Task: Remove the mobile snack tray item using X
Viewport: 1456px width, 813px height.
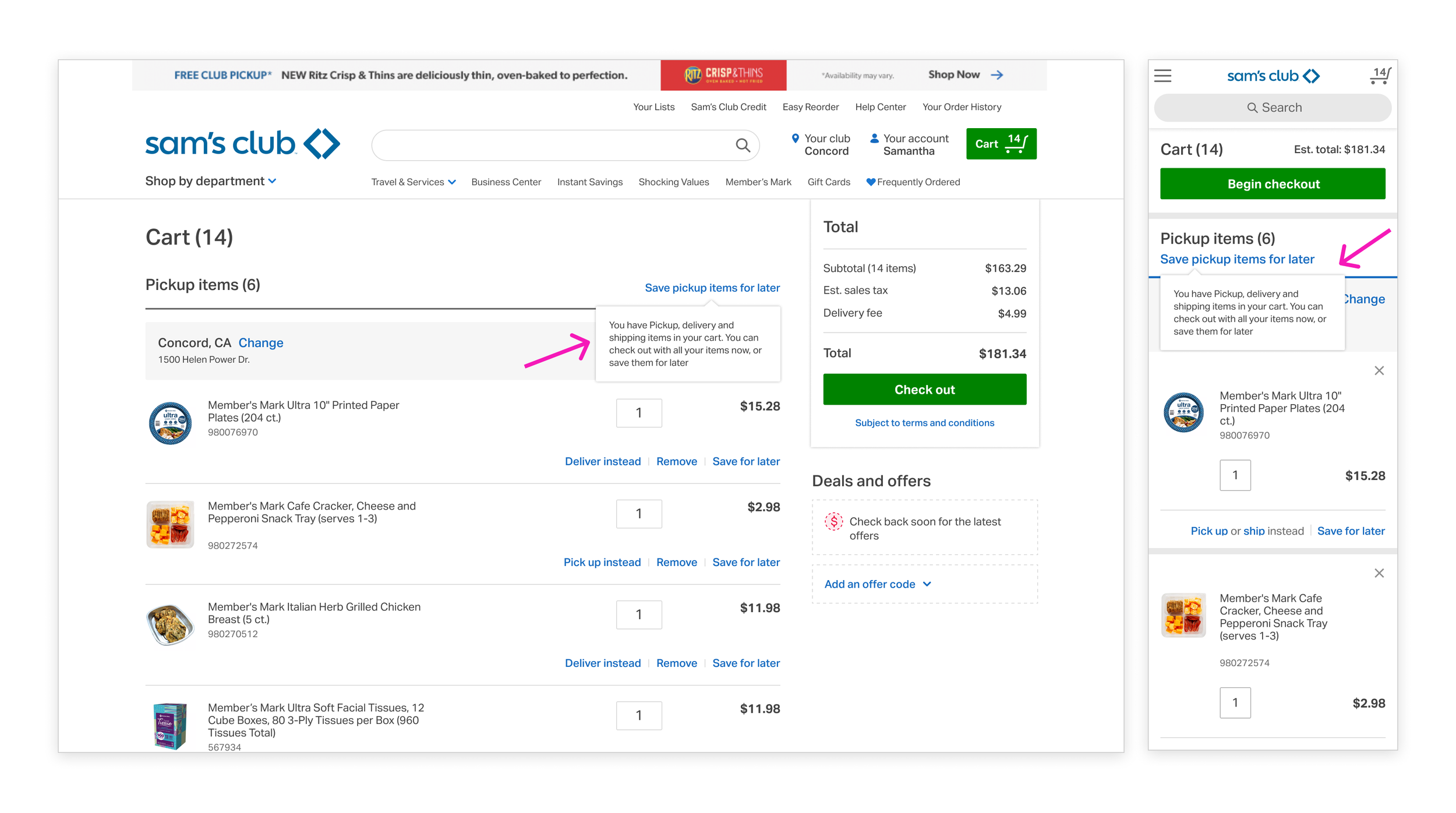Action: pyautogui.click(x=1379, y=574)
